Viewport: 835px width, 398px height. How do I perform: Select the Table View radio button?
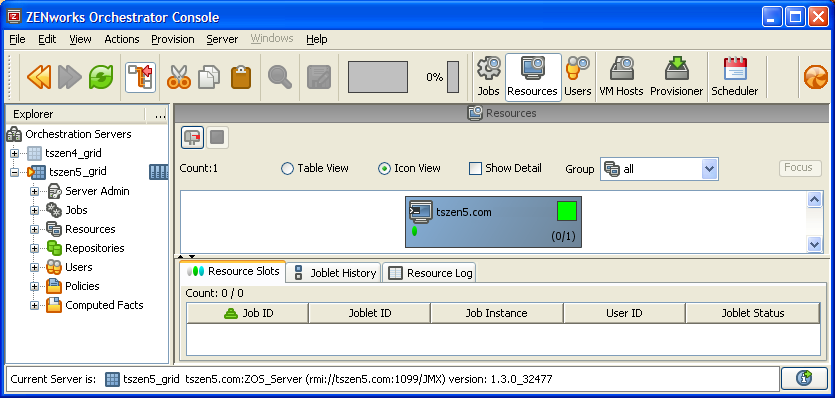click(x=287, y=169)
